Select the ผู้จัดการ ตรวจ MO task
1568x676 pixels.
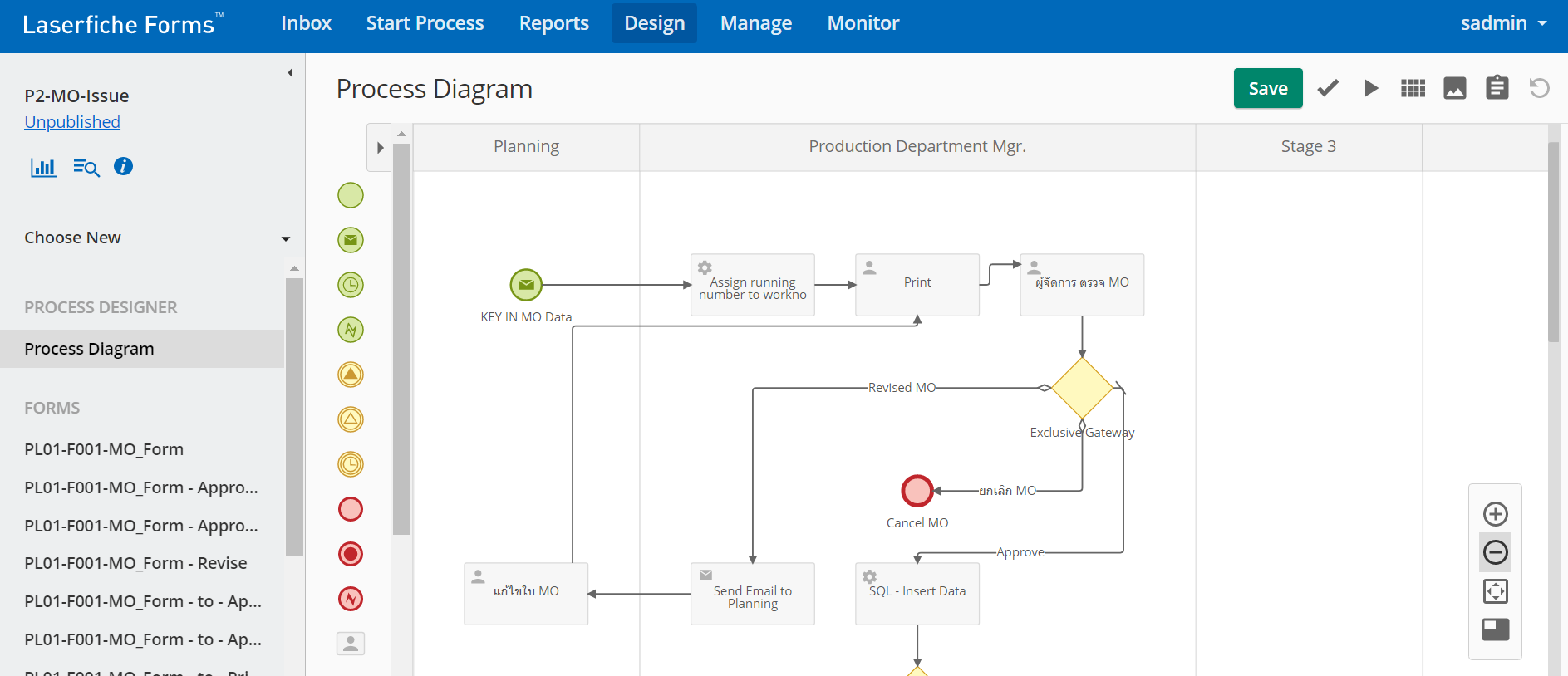[x=1082, y=285]
